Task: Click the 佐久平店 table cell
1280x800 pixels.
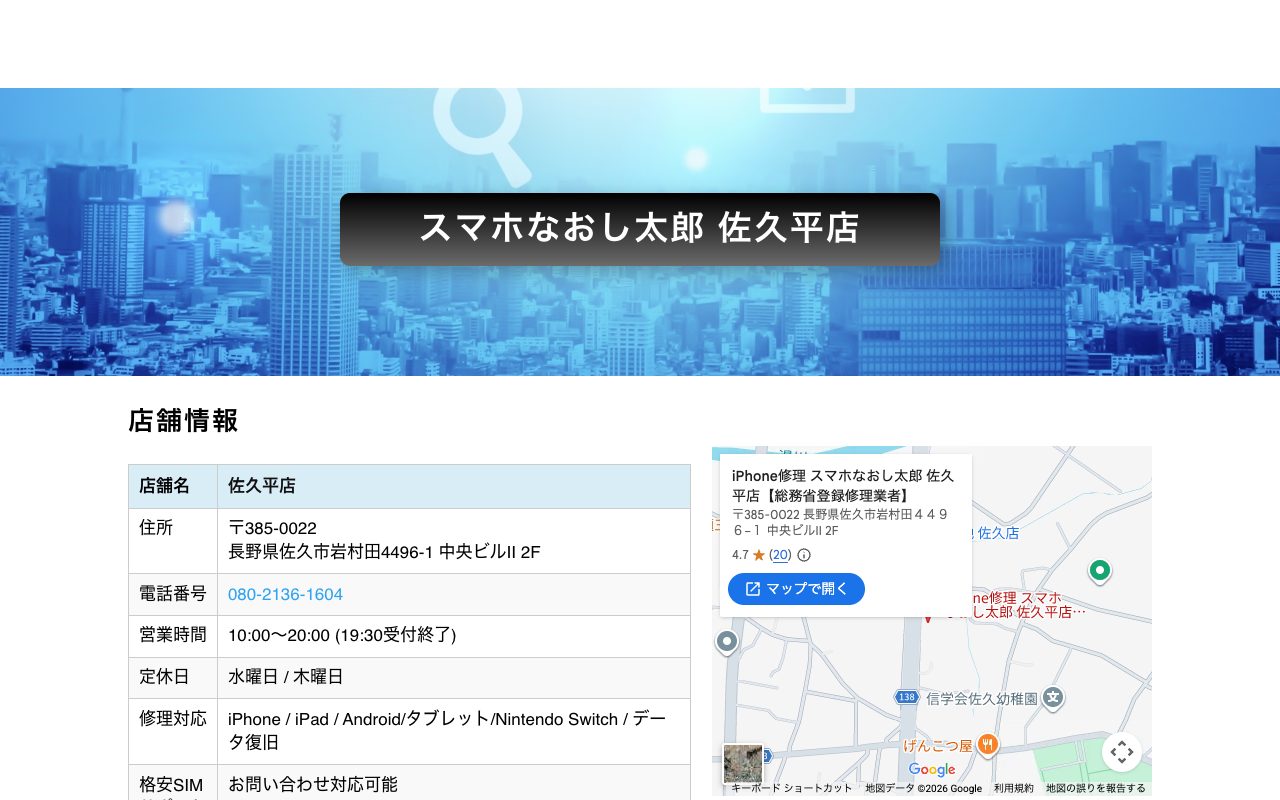Action: (454, 486)
